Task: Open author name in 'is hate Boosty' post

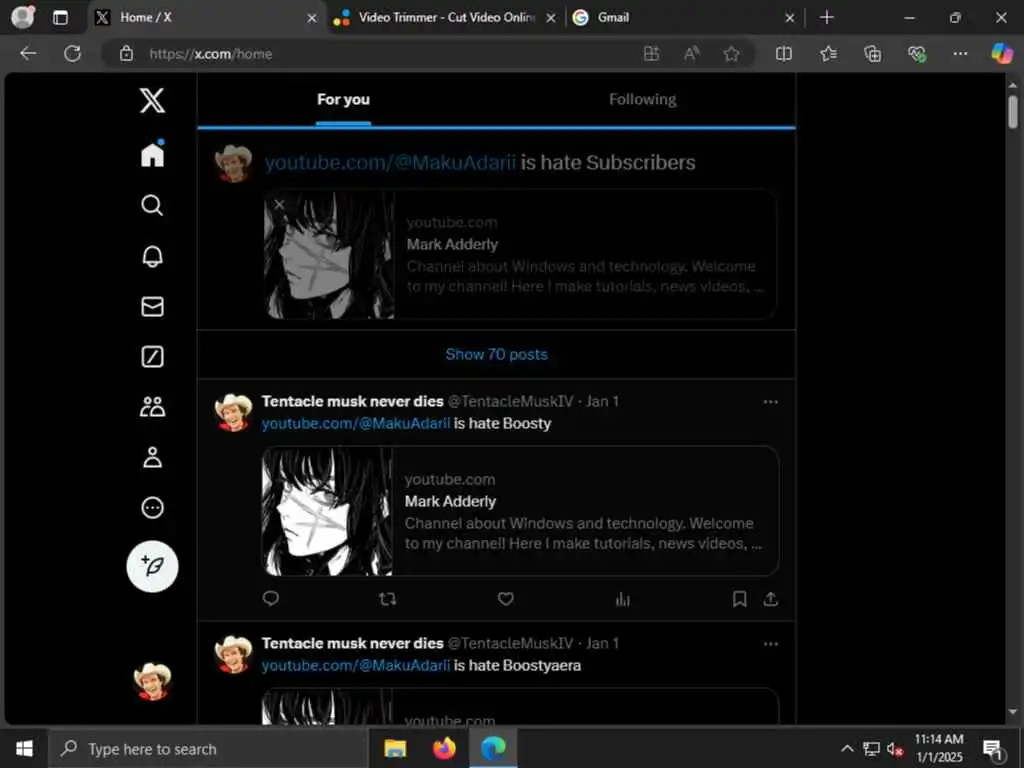Action: pos(352,401)
